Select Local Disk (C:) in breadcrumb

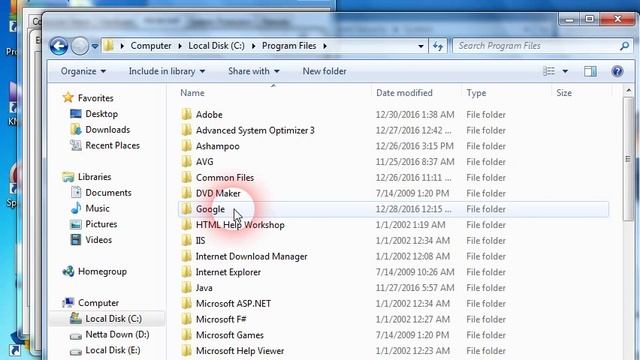tap(216, 46)
